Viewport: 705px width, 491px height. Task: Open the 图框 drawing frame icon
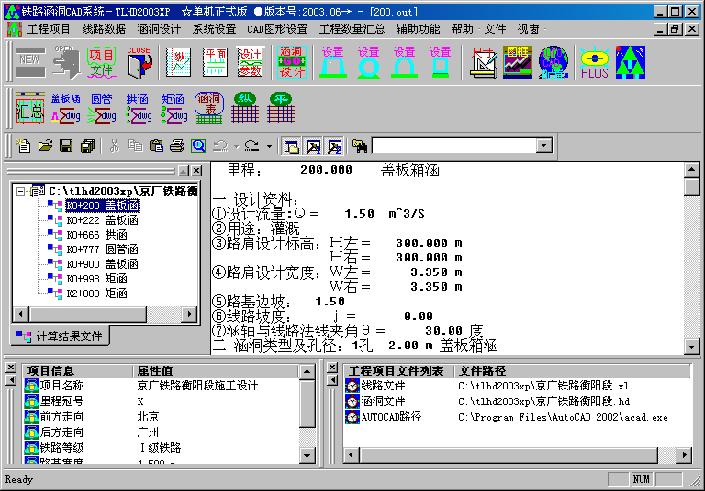tap(518, 62)
